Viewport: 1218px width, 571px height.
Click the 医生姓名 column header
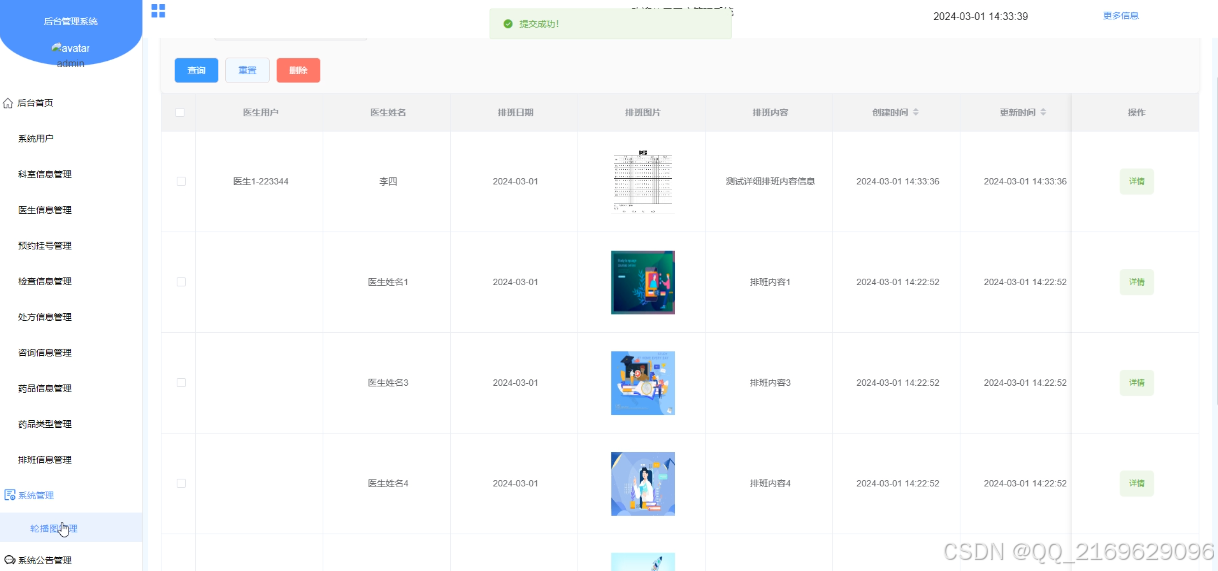388,112
